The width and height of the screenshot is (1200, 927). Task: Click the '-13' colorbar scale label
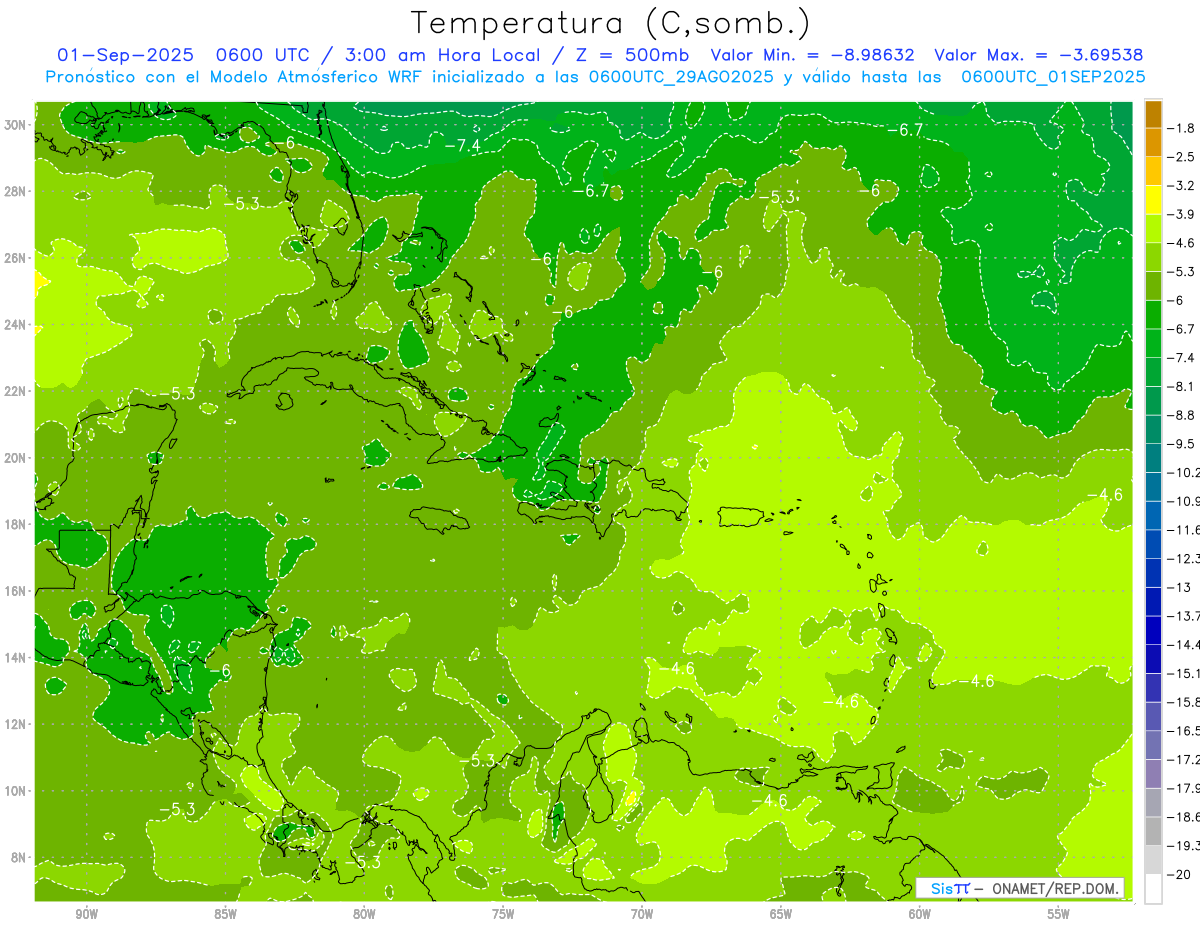click(x=1178, y=587)
